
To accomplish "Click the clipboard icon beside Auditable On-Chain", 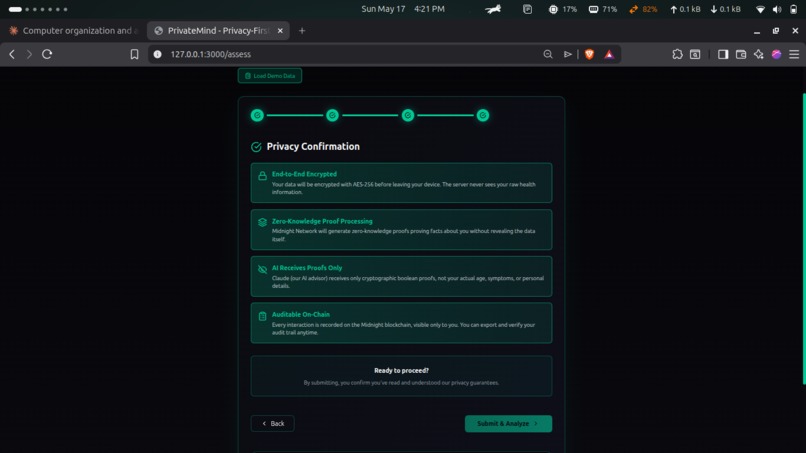I will point(262,316).
